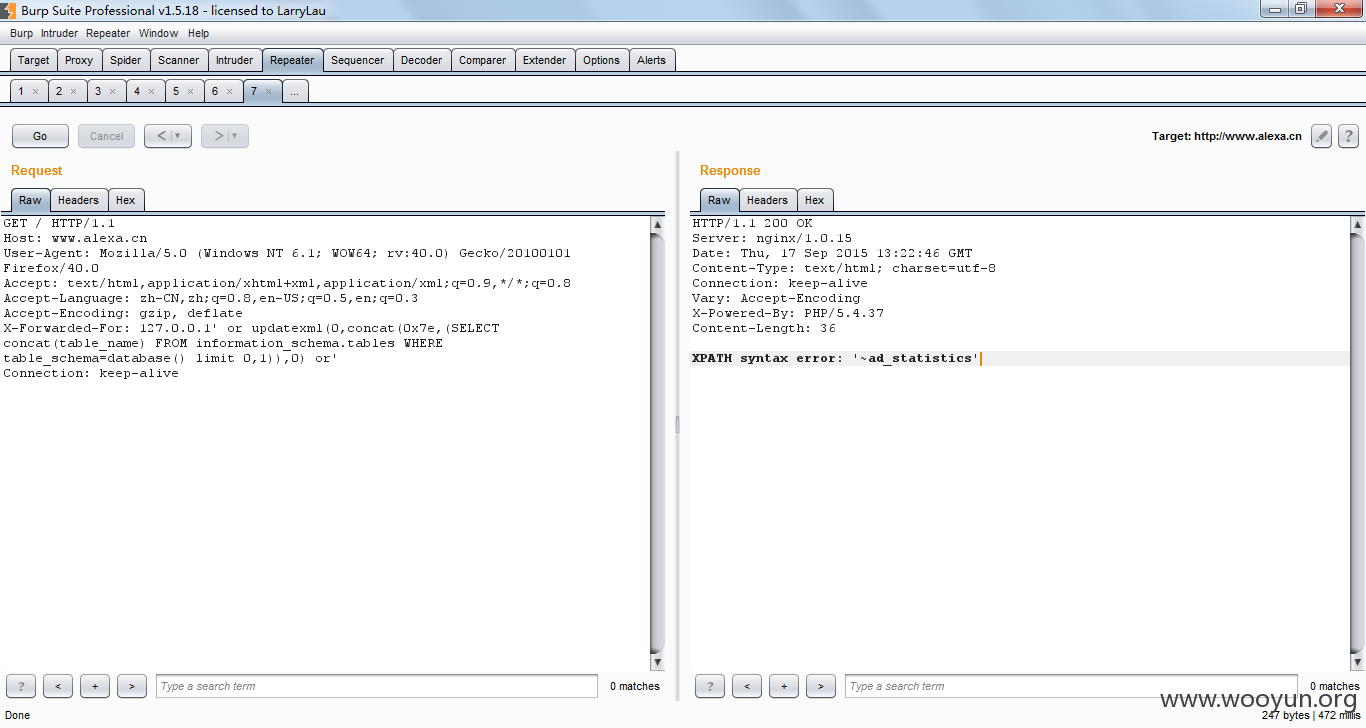
Task: Open the Intruder menu
Action: 59,33
